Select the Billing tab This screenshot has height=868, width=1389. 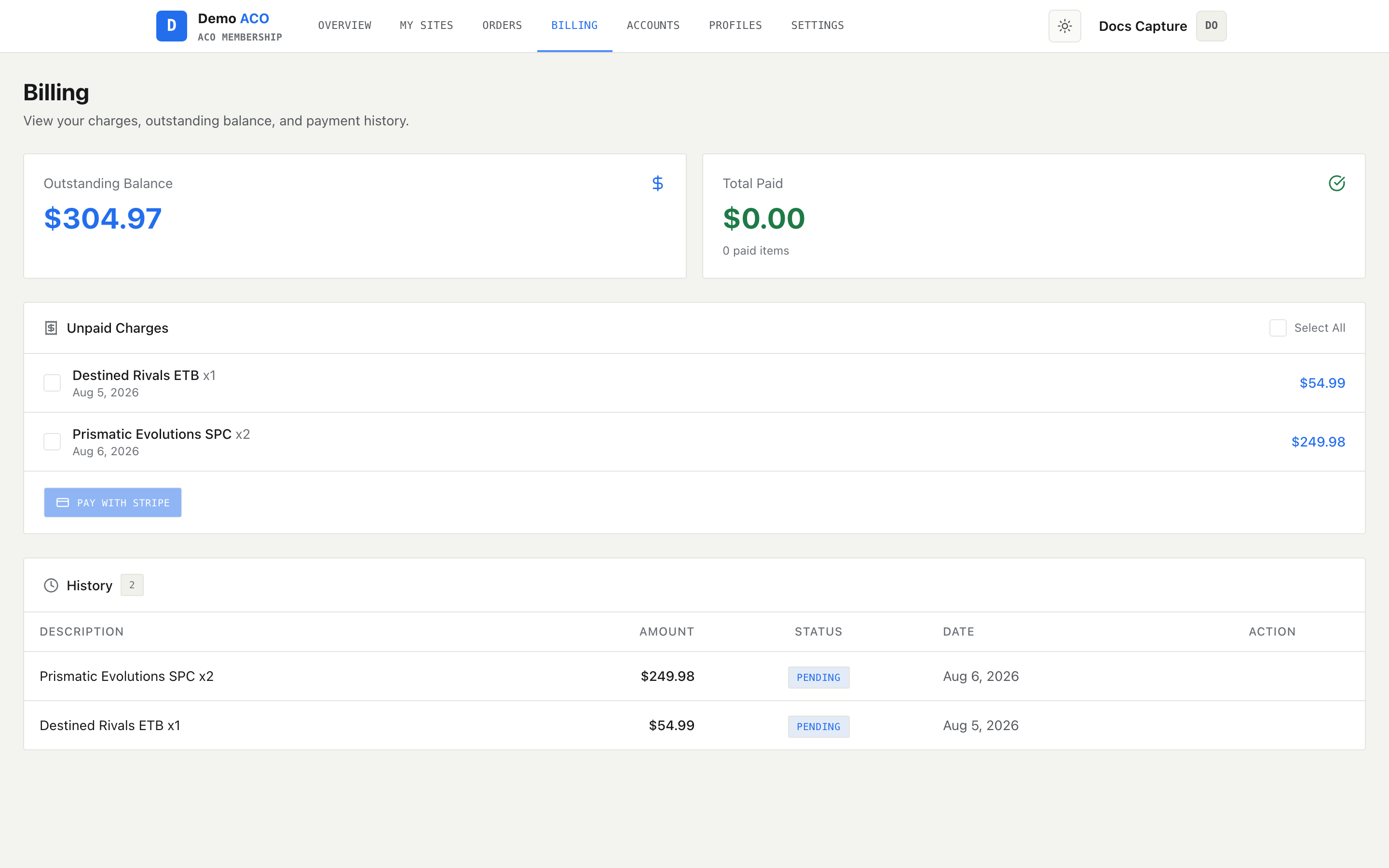point(574,25)
